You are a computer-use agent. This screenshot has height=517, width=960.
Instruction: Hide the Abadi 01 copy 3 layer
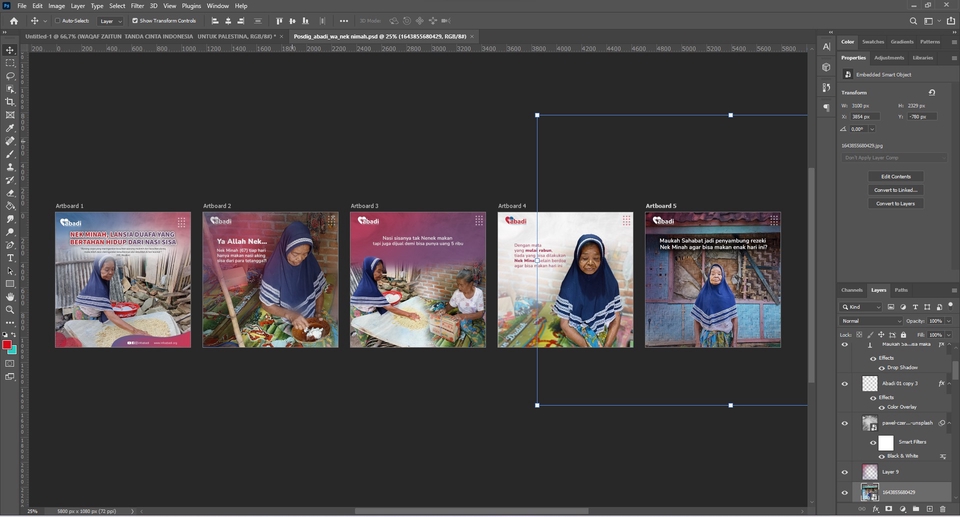click(x=845, y=384)
